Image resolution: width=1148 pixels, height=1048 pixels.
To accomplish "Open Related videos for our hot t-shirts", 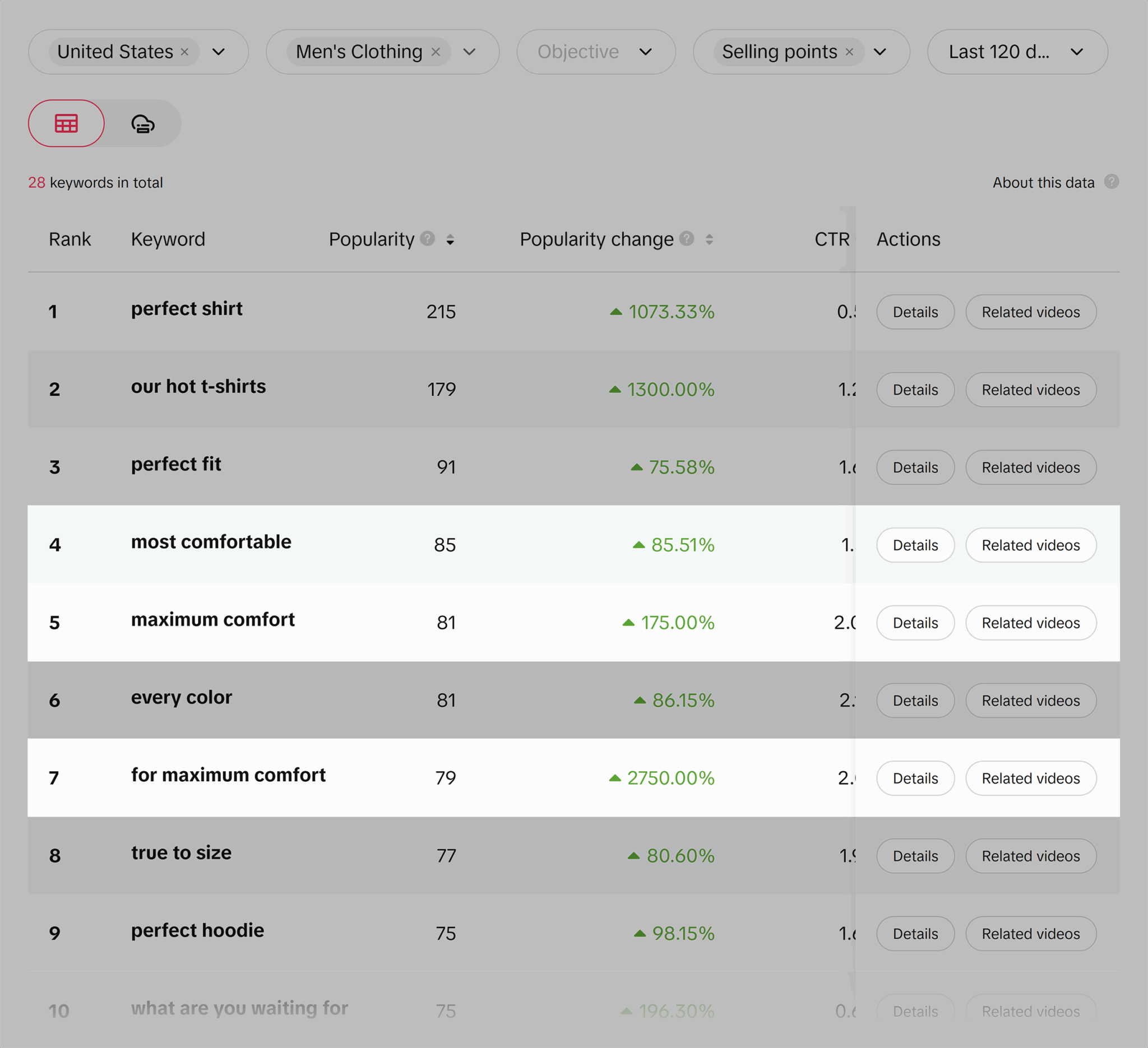I will (1031, 389).
